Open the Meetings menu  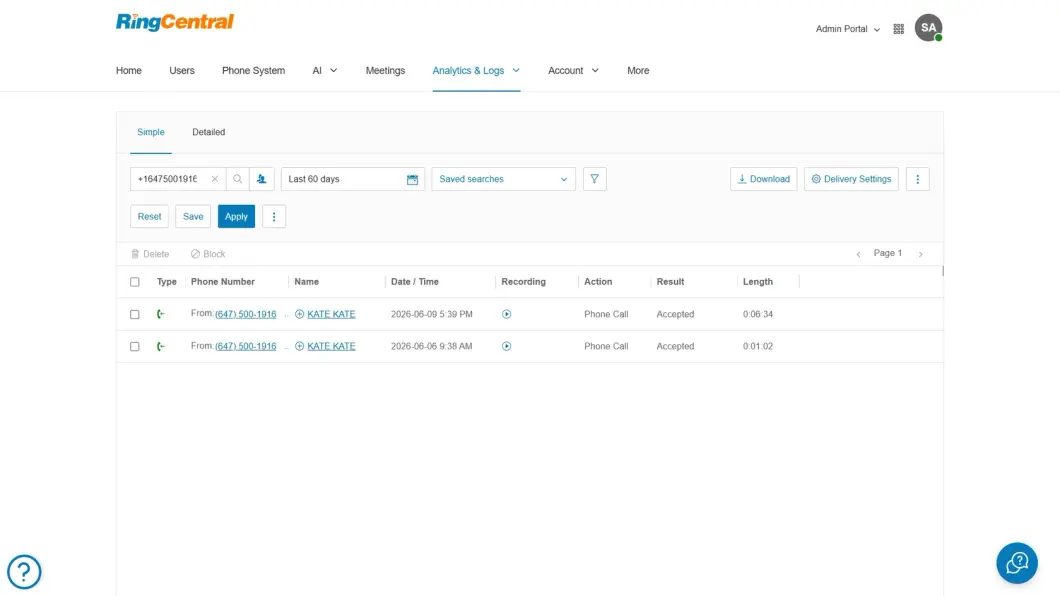385,70
